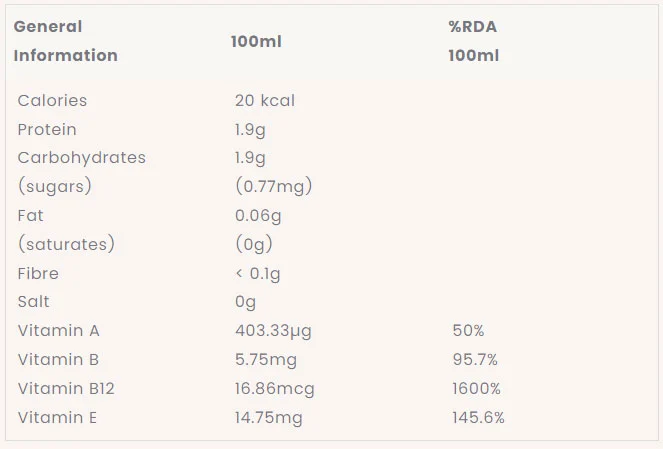The image size is (663, 449).
Task: Select the 403.33µg Vitamin A value
Action: pos(273,330)
